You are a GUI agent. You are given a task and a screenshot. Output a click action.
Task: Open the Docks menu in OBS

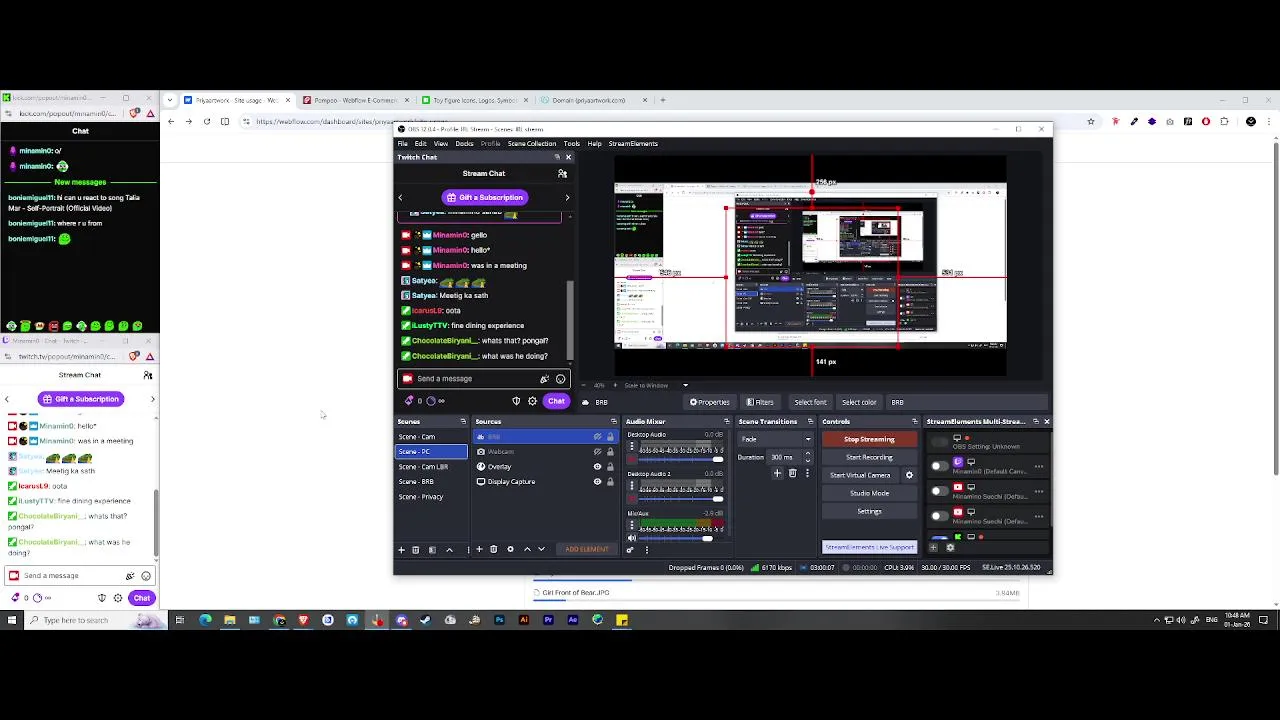[x=464, y=144]
